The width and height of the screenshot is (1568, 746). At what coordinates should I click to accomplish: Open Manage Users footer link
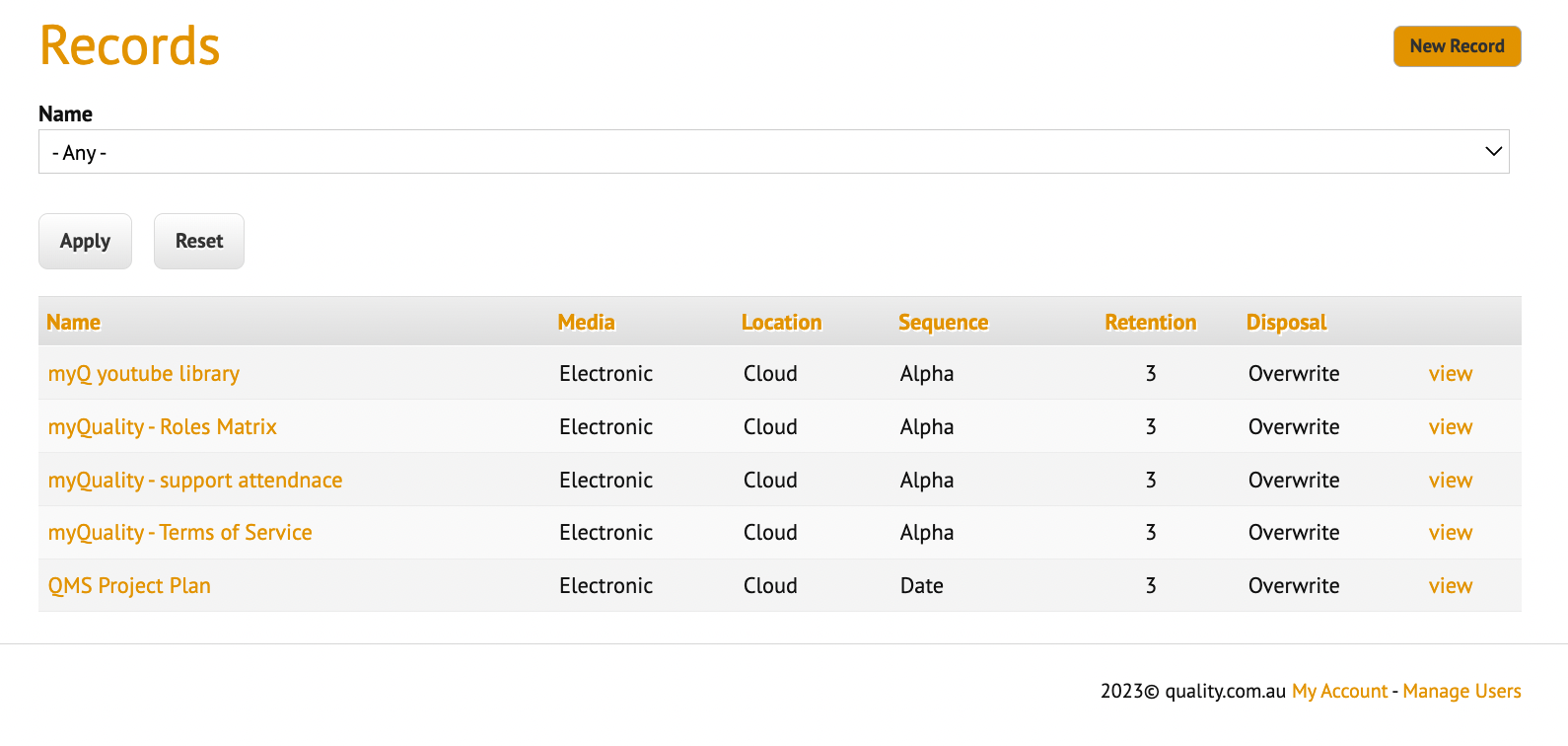point(1461,692)
